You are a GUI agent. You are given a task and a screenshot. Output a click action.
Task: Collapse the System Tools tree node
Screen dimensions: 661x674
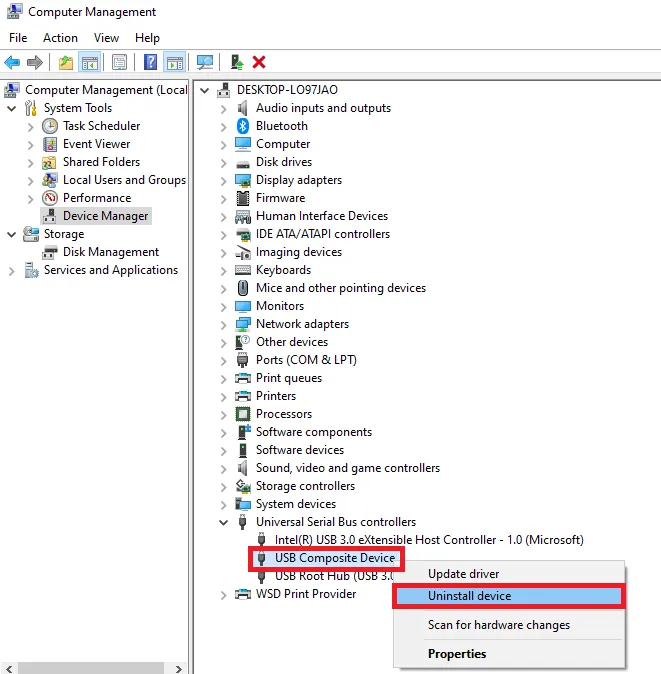[x=12, y=108]
